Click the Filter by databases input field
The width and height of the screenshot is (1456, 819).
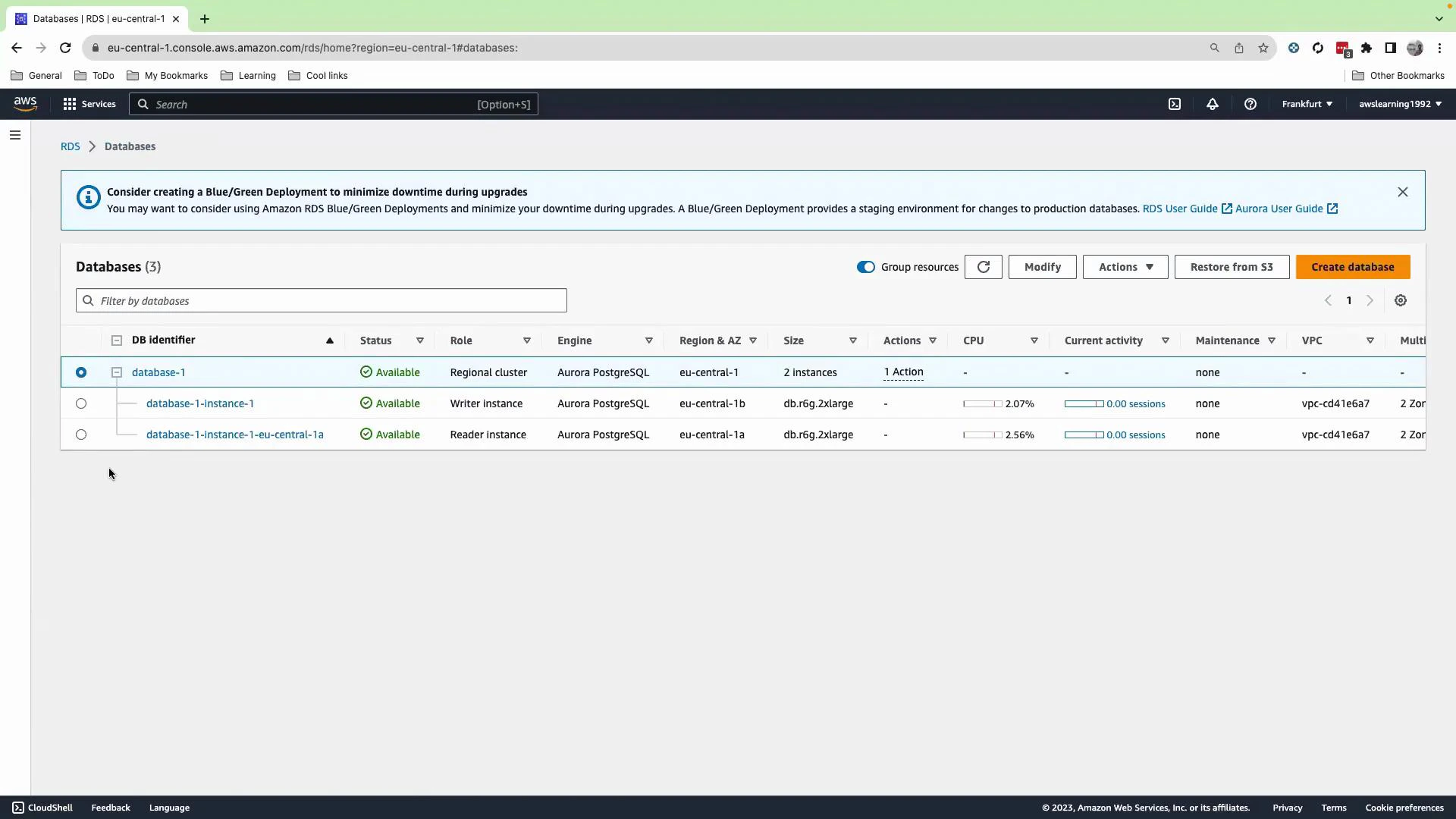coord(321,300)
